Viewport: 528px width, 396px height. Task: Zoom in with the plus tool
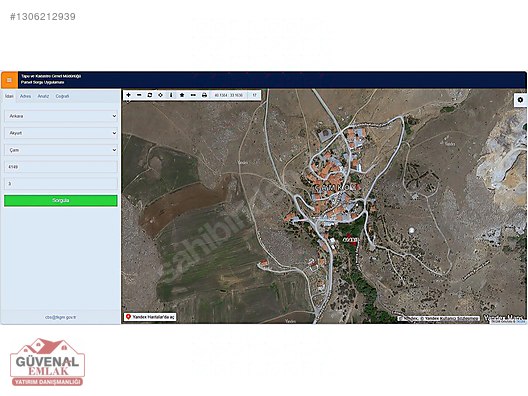[x=128, y=95]
